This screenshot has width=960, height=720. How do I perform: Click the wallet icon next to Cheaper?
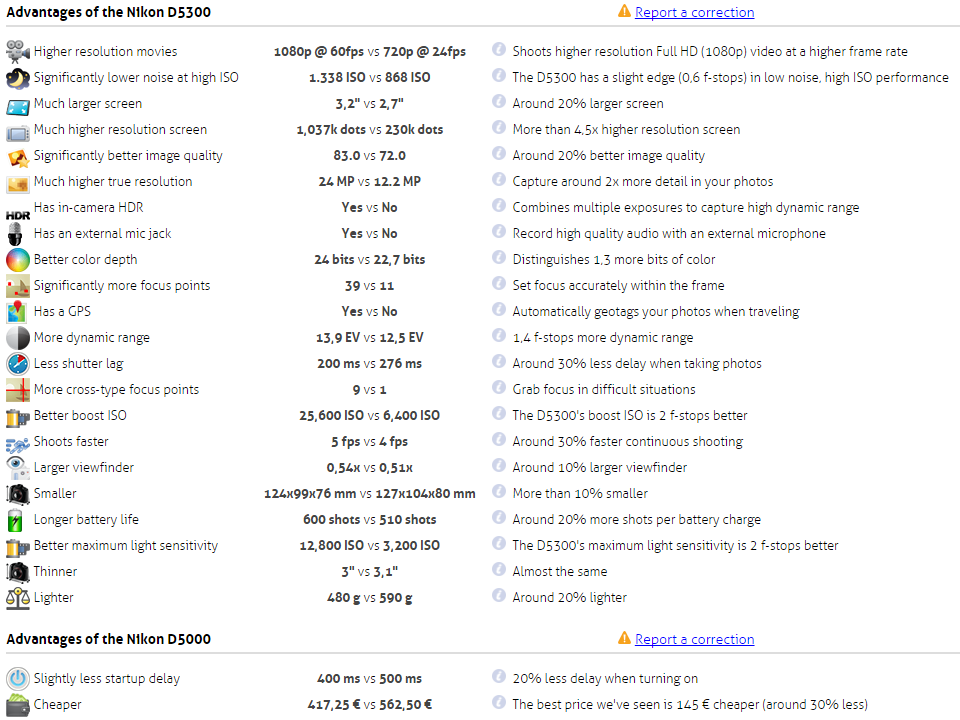18,705
